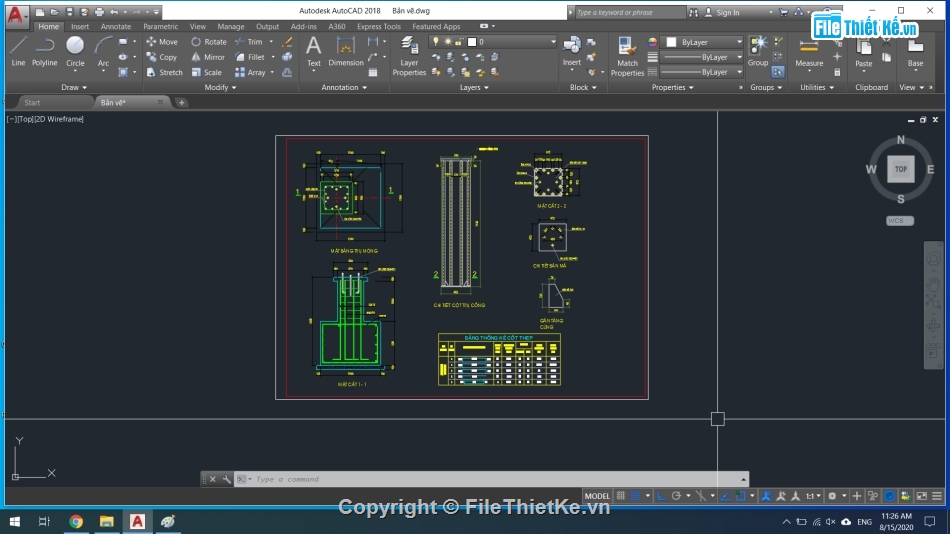Click the Group tool
Image resolution: width=950 pixels, height=534 pixels.
(x=758, y=52)
